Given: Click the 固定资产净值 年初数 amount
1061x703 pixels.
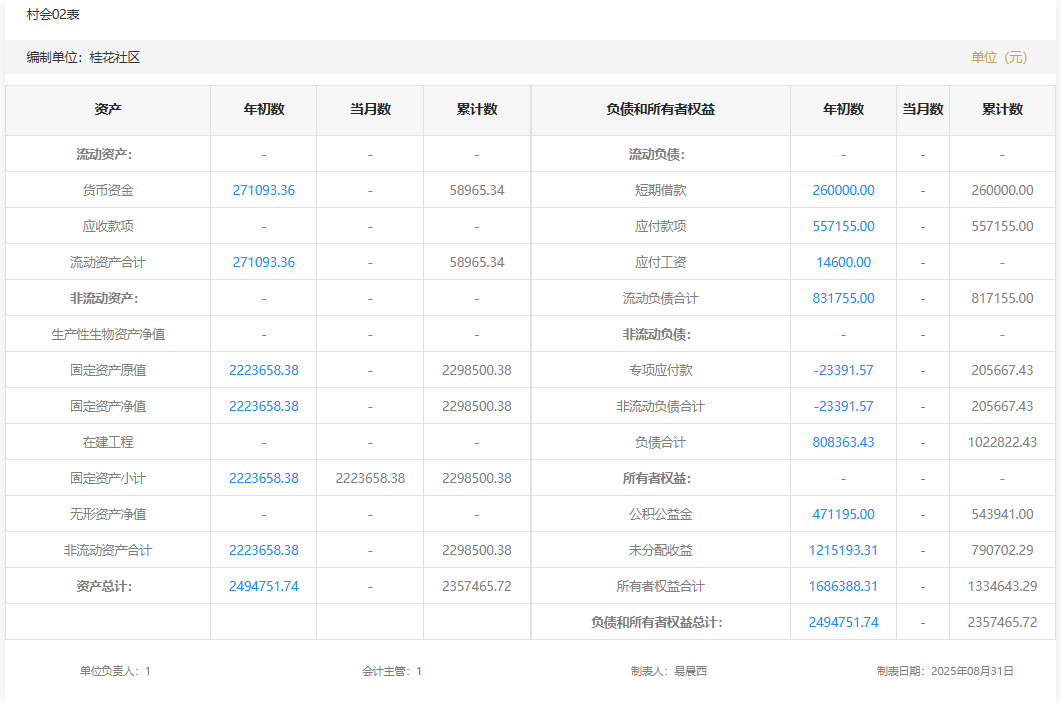Looking at the screenshot, I should (x=263, y=406).
